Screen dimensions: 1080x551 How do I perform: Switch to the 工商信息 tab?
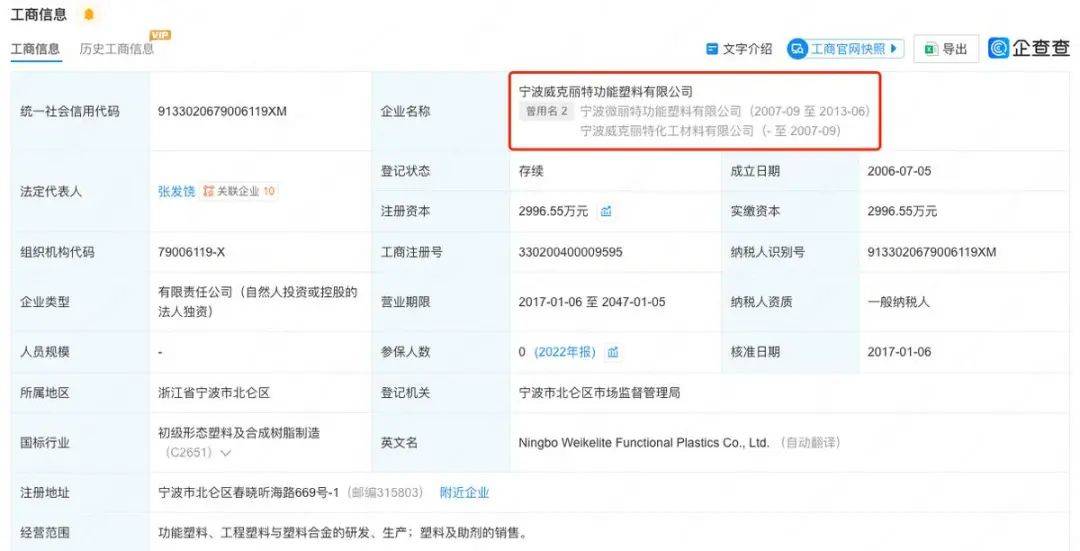coord(35,49)
